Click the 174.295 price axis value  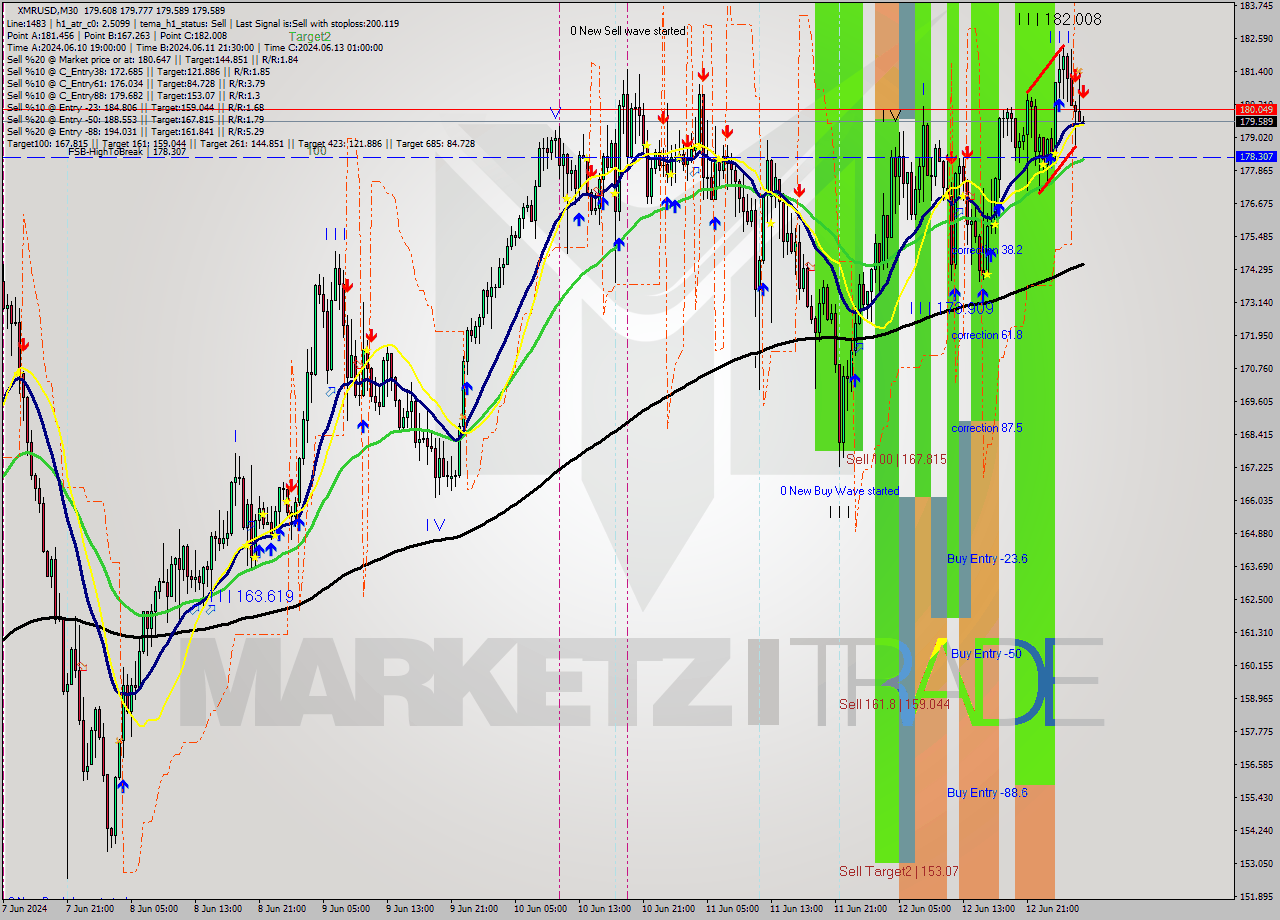pos(1256,269)
